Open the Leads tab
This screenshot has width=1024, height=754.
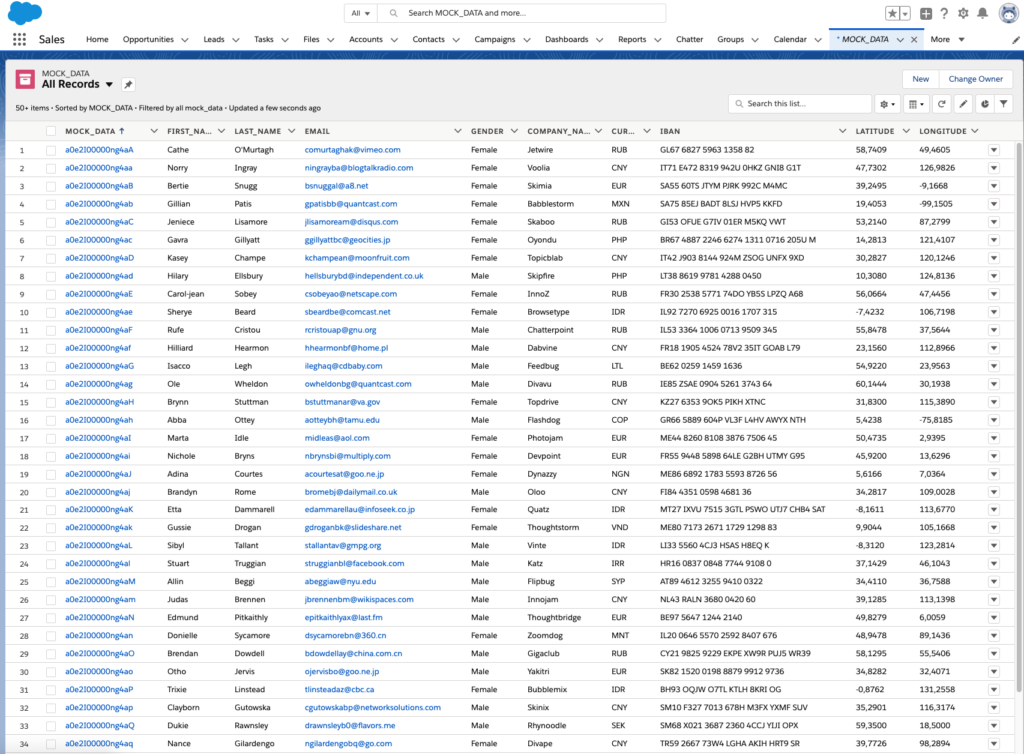[x=214, y=40]
